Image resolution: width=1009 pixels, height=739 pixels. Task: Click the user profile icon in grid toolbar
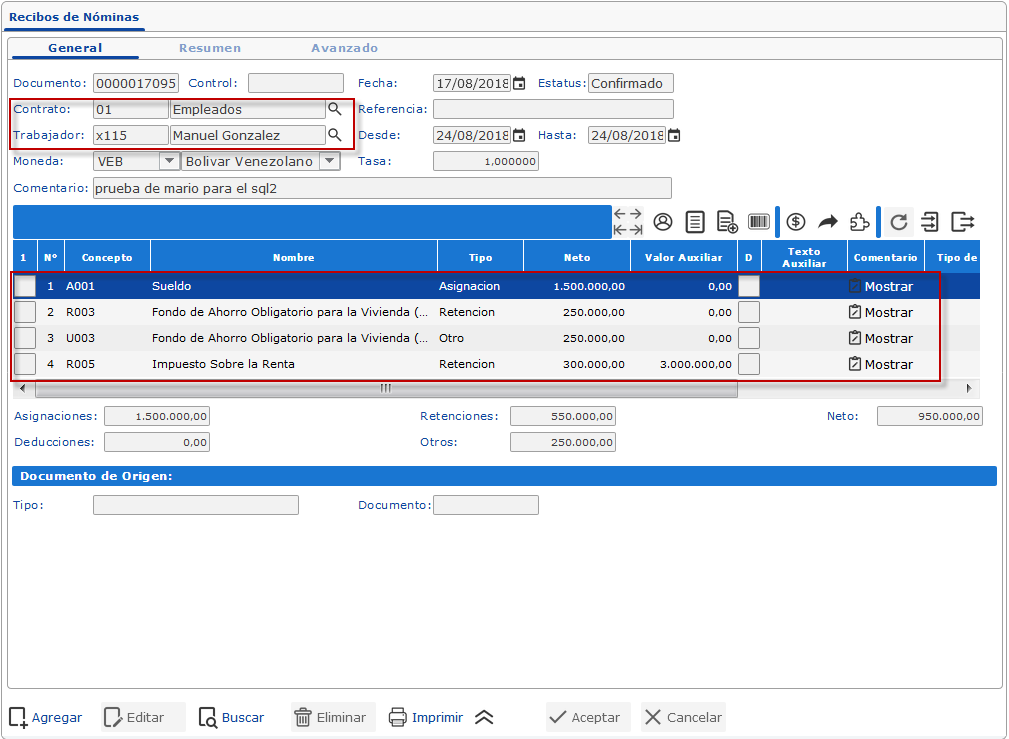click(x=663, y=222)
